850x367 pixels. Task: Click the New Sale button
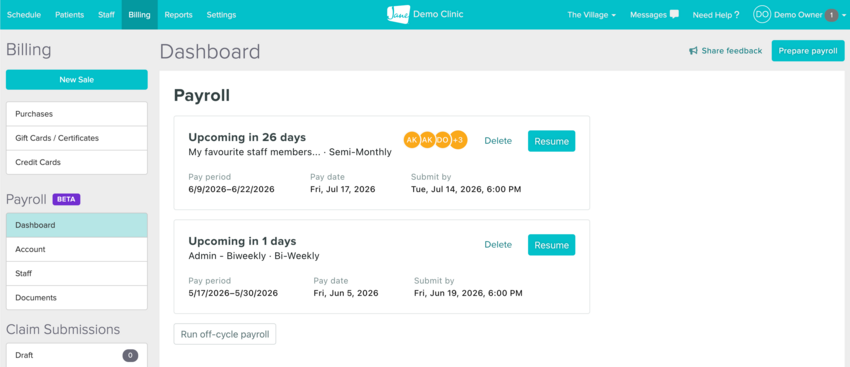pos(76,80)
